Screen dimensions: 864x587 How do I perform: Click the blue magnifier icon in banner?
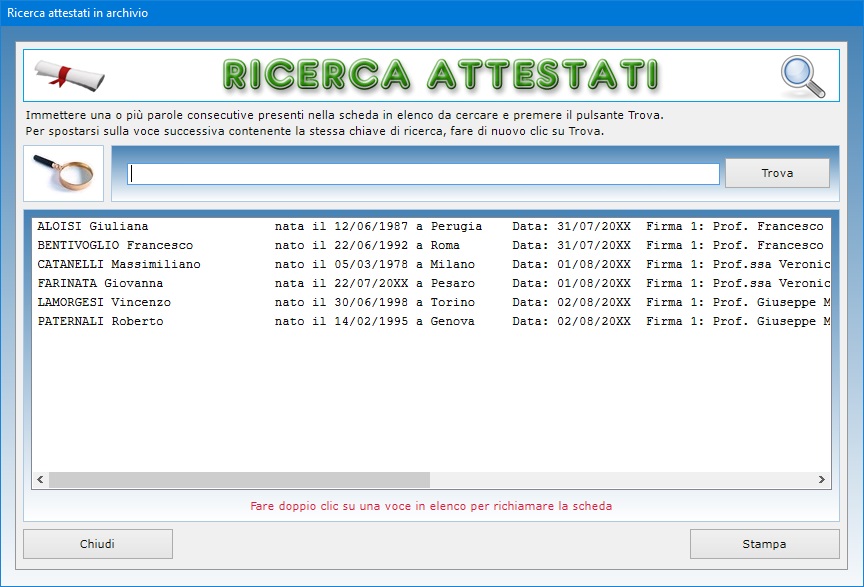[803, 76]
